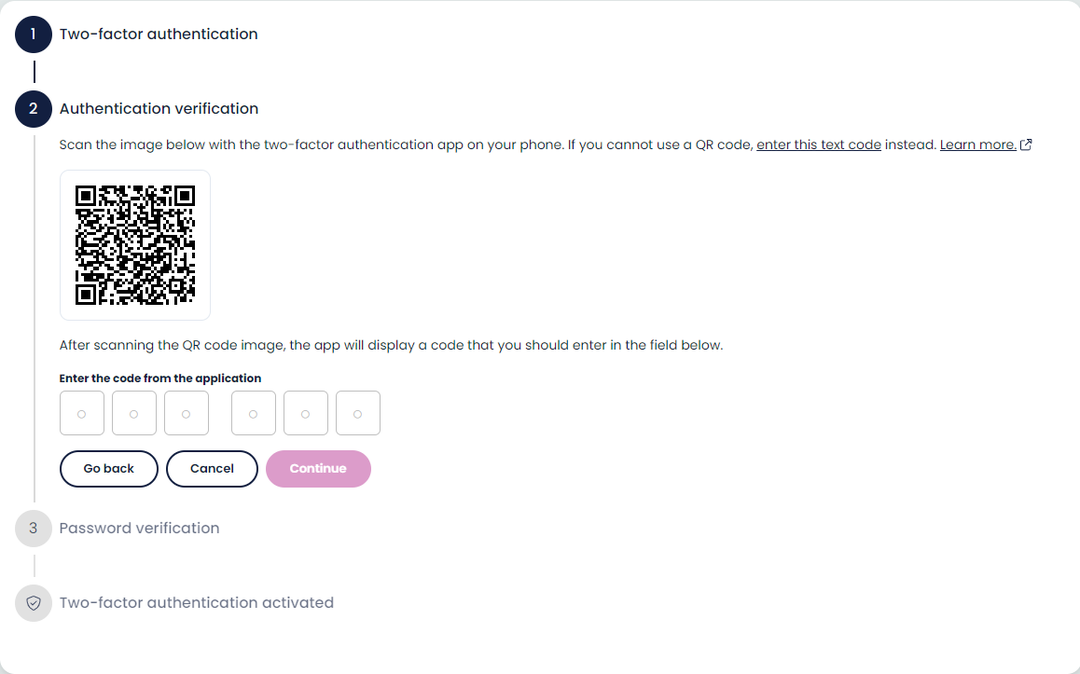1080x674 pixels.
Task: Open the 'enter this text code' link
Action: coord(818,145)
